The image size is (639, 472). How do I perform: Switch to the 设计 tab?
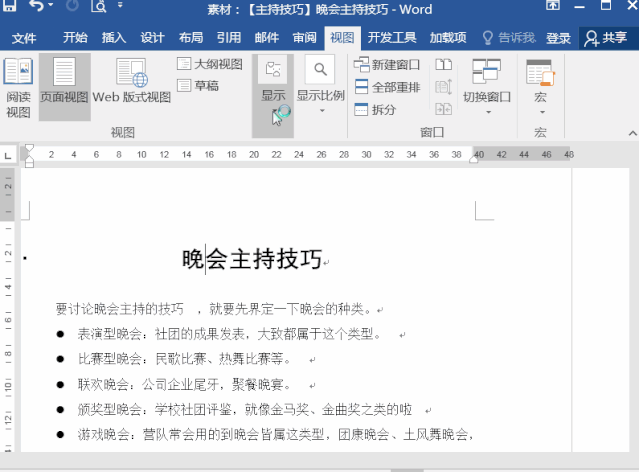[x=152, y=38]
